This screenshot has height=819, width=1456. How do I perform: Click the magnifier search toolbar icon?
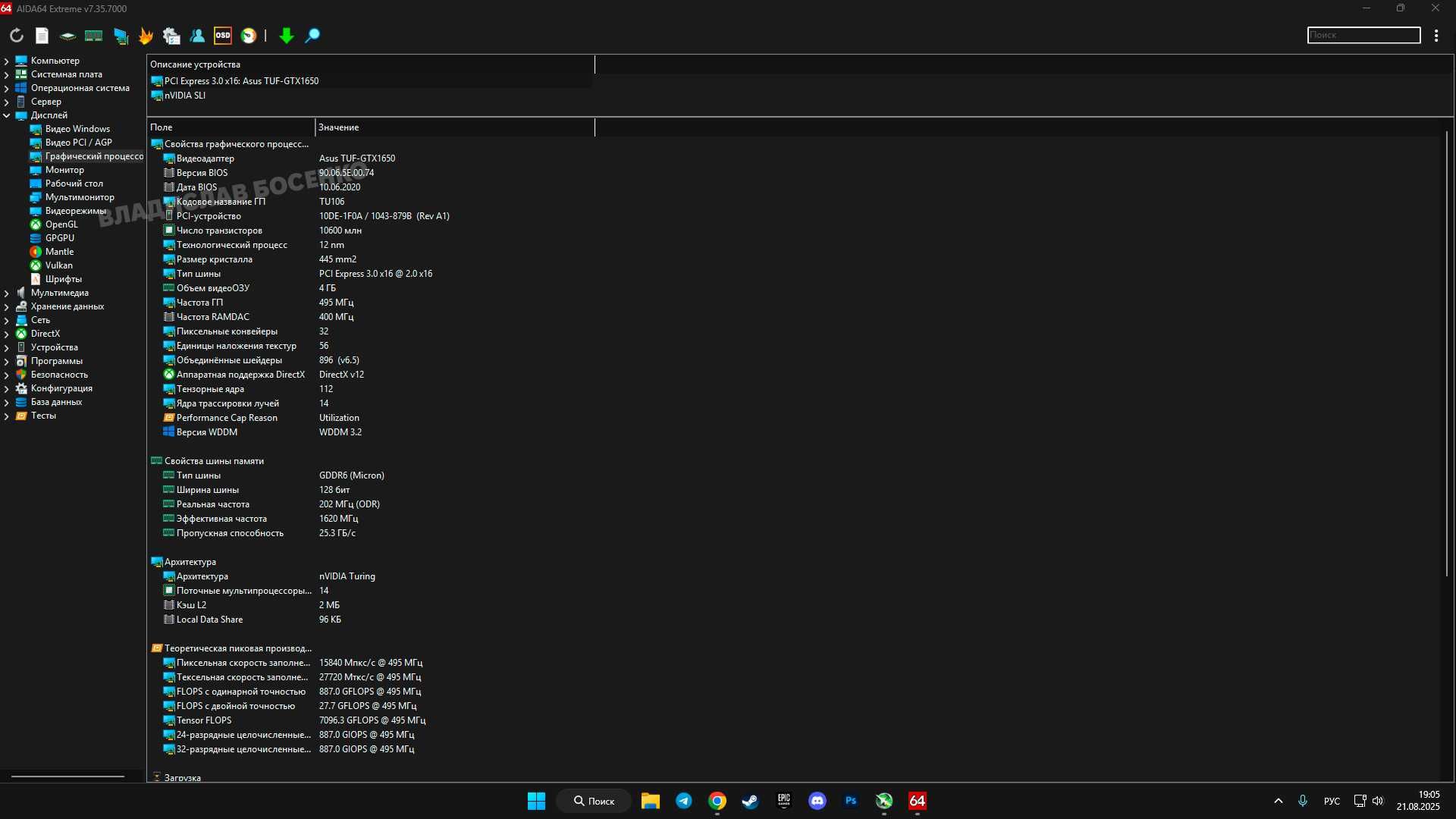(x=312, y=36)
